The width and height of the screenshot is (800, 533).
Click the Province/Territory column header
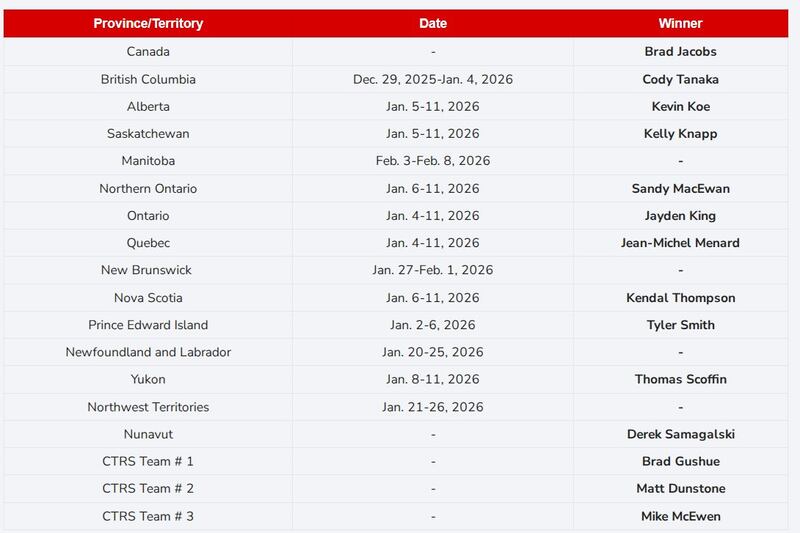[148, 23]
